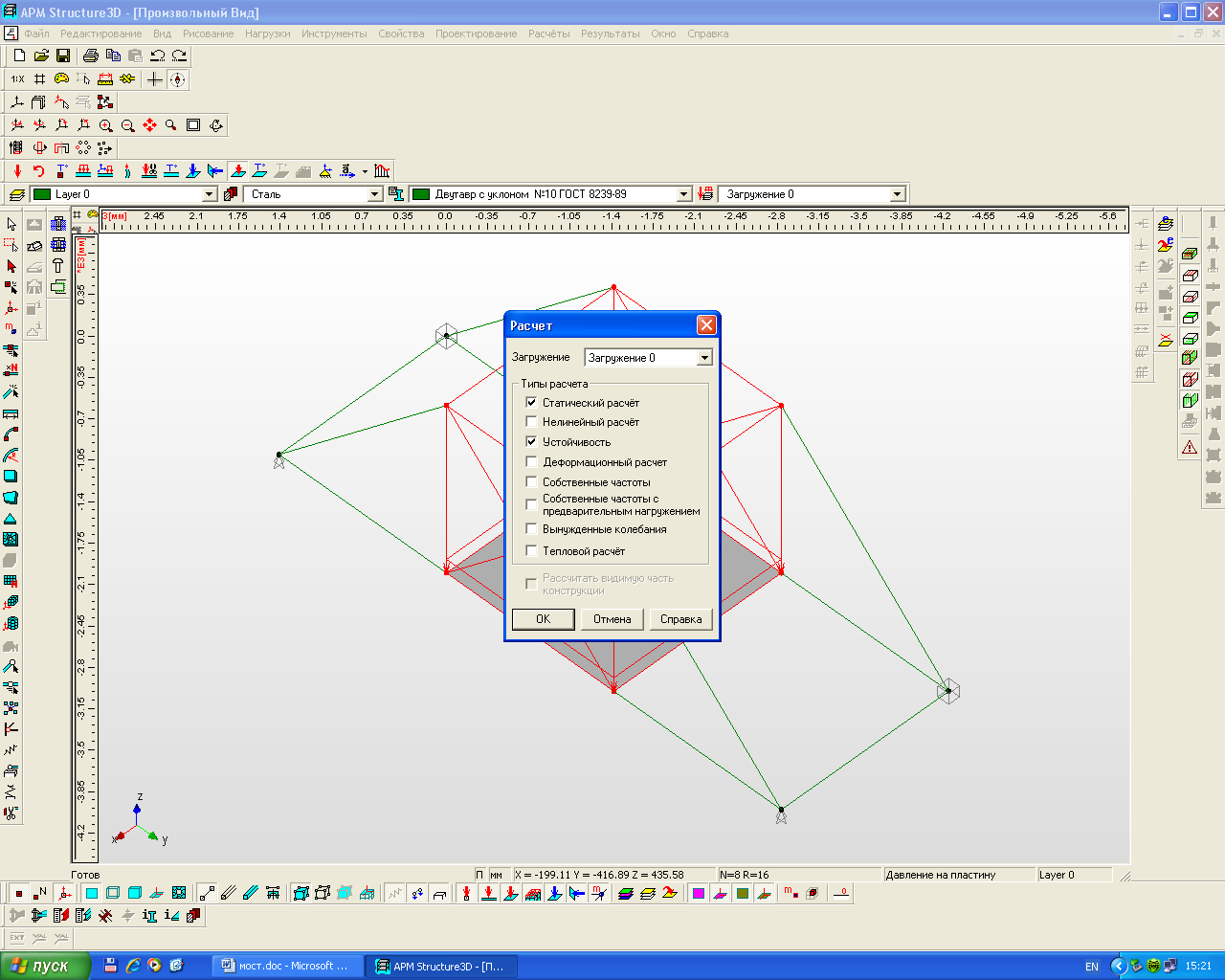Screen dimensions: 1225x980
Task: Click the rod line tool in bottom toolbar
Action: (207, 893)
